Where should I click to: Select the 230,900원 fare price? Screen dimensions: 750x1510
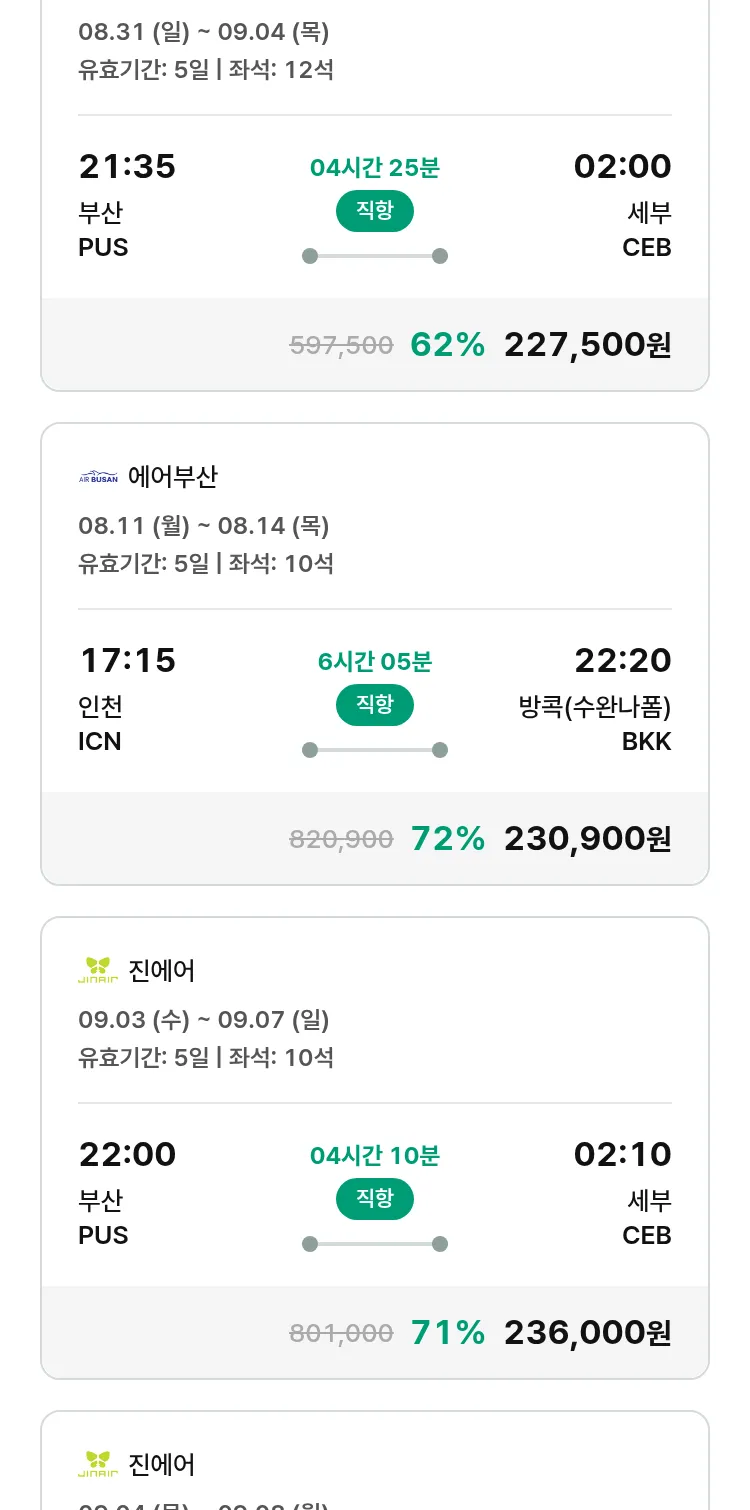(587, 839)
